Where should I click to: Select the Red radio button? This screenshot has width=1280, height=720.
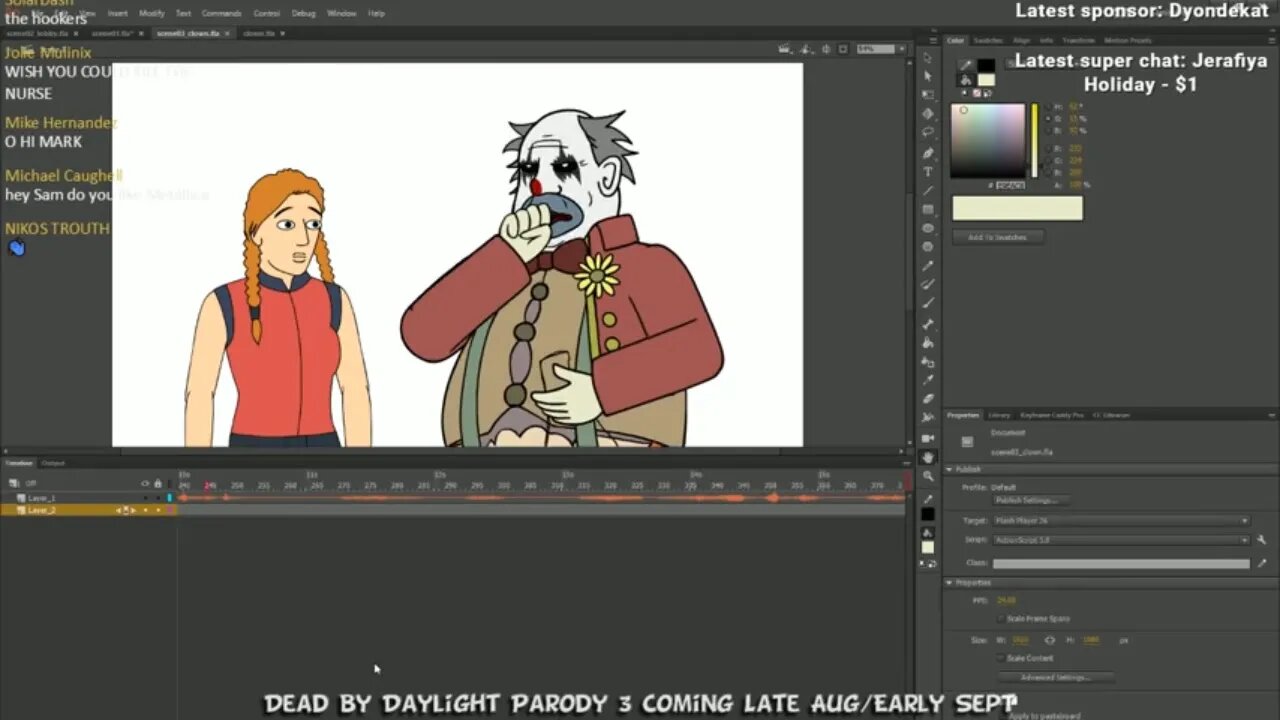coord(1048,148)
